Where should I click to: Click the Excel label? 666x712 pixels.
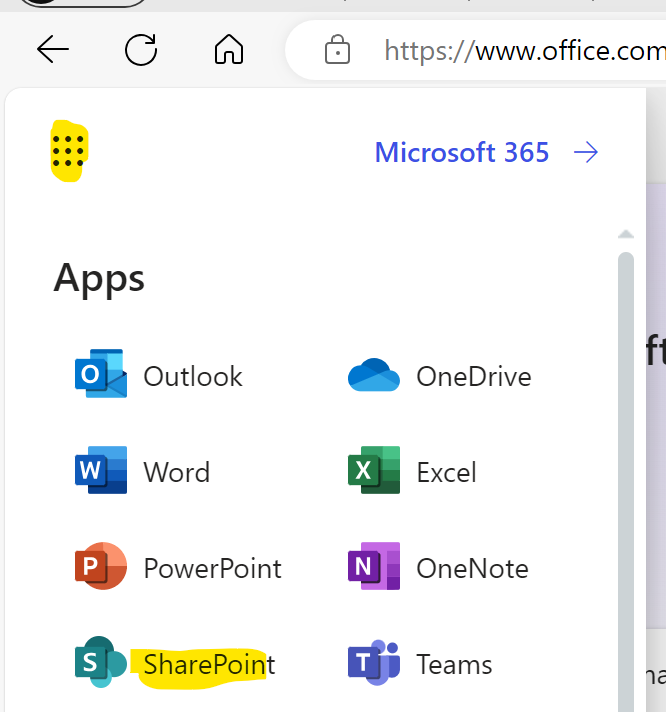447,472
